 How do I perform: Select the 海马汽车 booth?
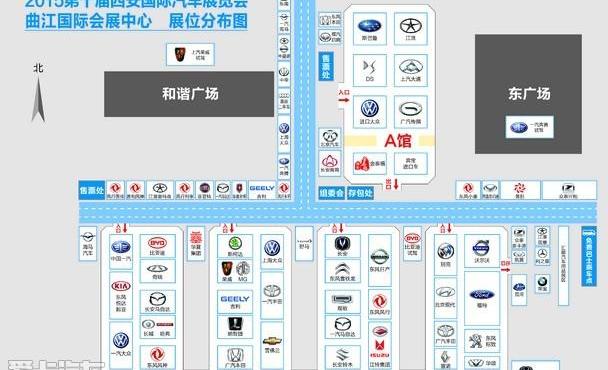(88, 244)
